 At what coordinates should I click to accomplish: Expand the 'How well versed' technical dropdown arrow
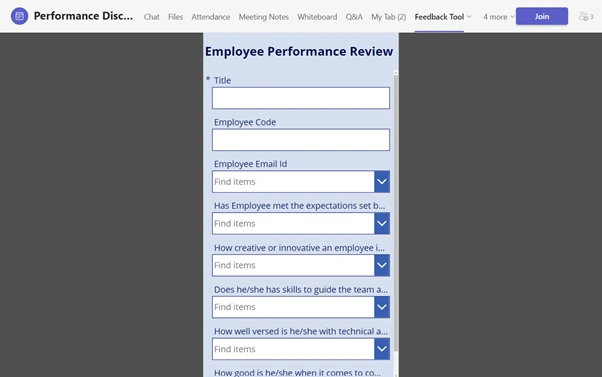click(x=382, y=349)
